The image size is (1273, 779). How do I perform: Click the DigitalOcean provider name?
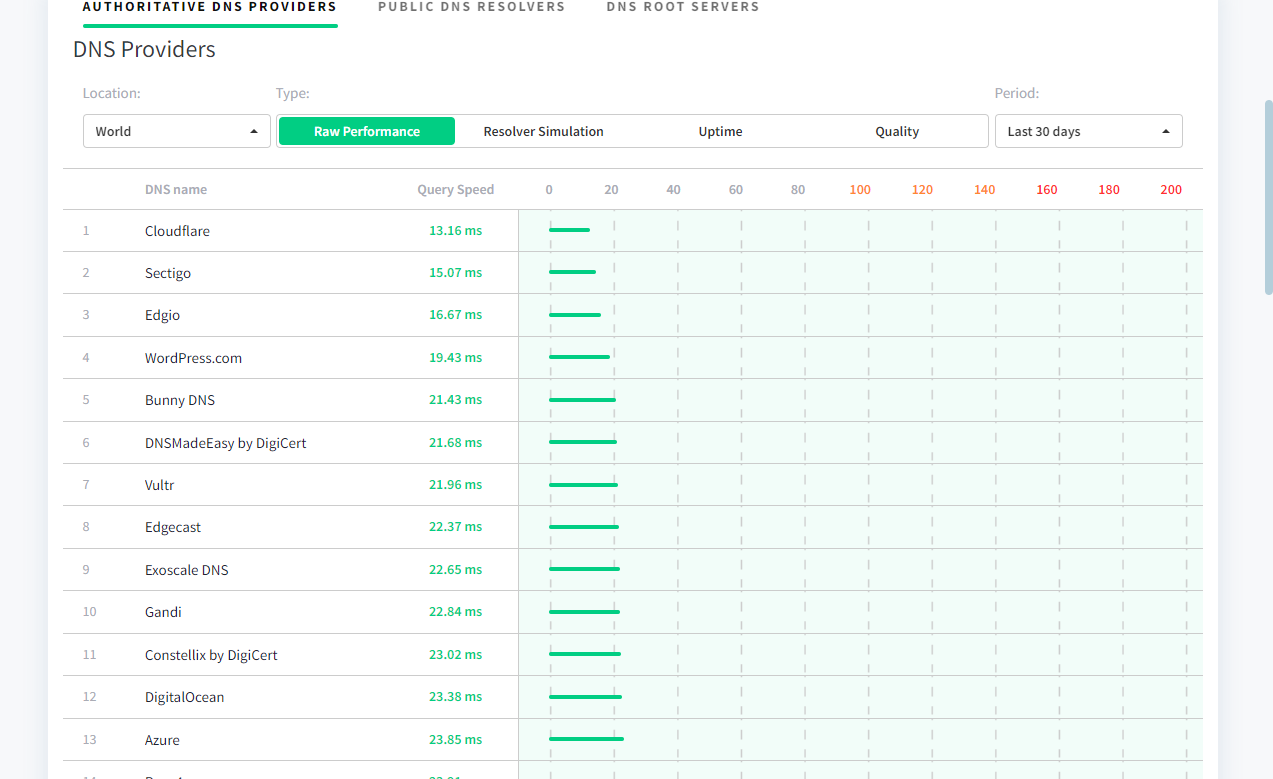click(x=185, y=697)
